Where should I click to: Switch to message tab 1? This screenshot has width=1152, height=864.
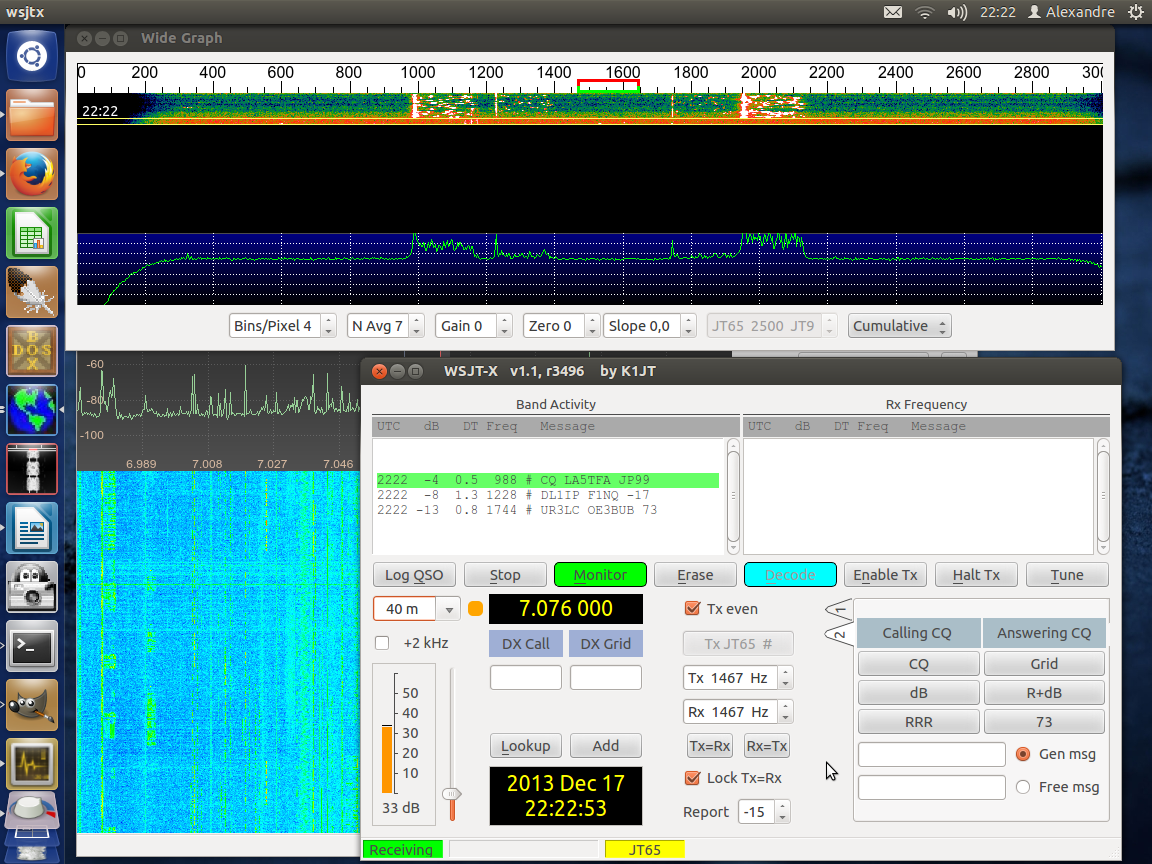tap(839, 610)
